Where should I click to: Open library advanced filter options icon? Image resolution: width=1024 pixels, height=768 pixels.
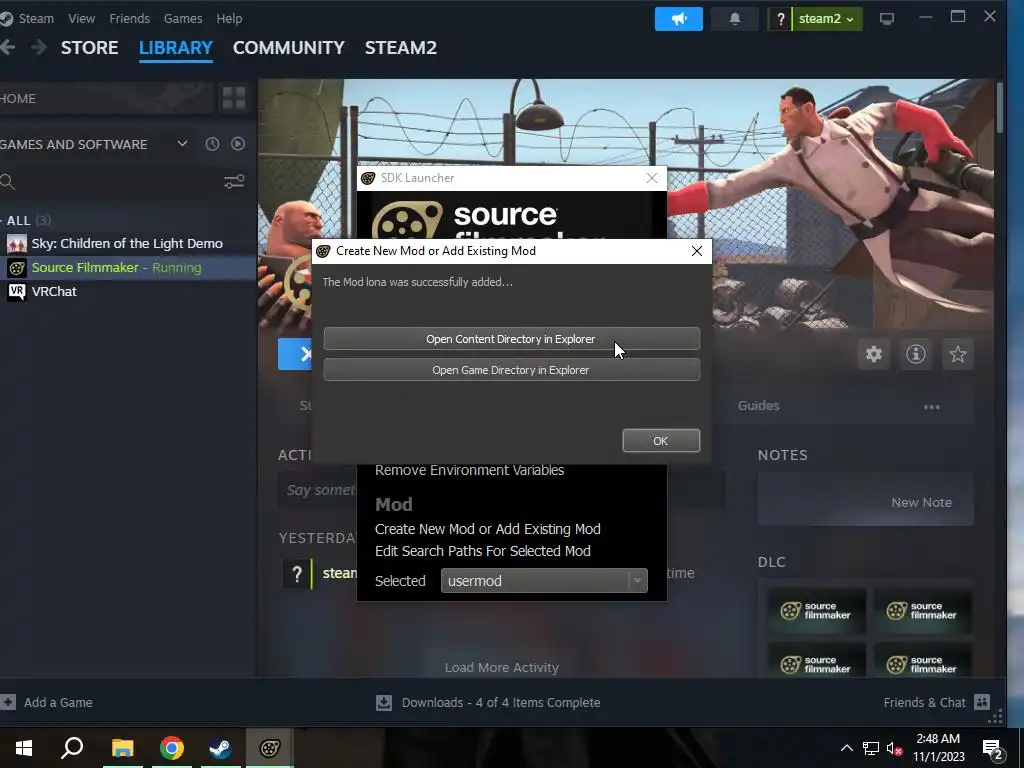click(x=234, y=182)
